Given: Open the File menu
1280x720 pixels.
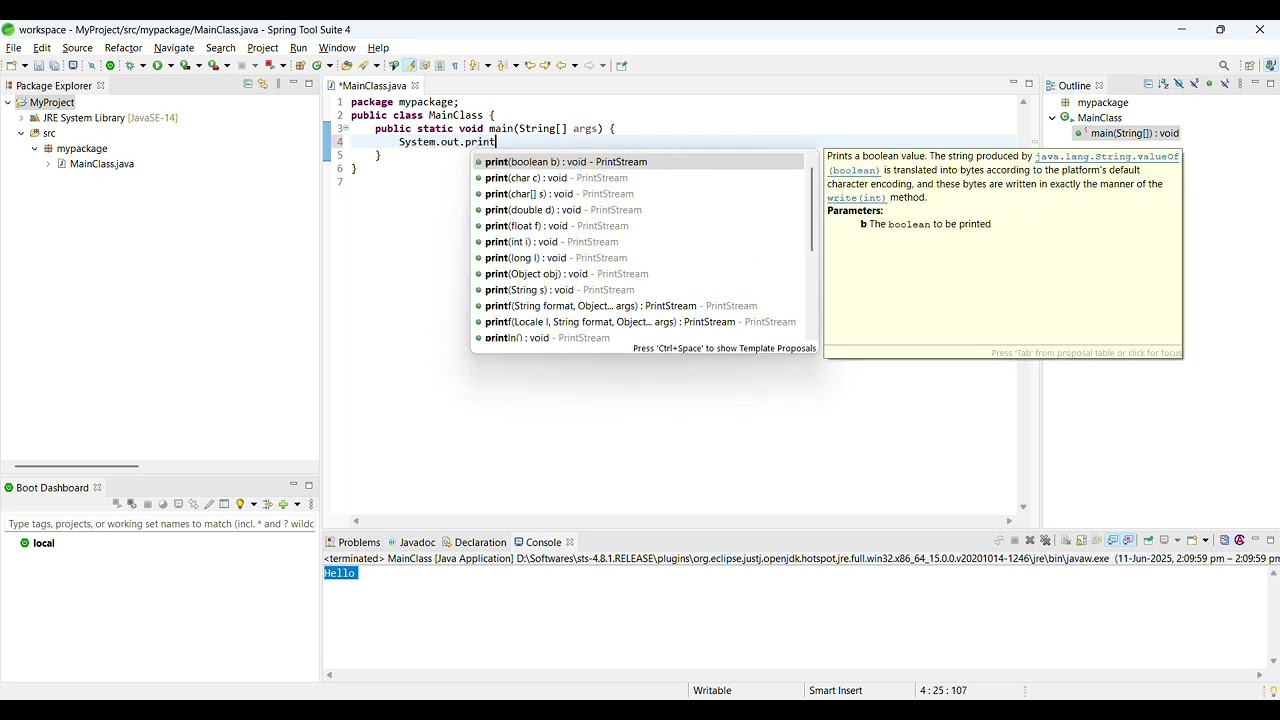Looking at the screenshot, I should [x=13, y=48].
